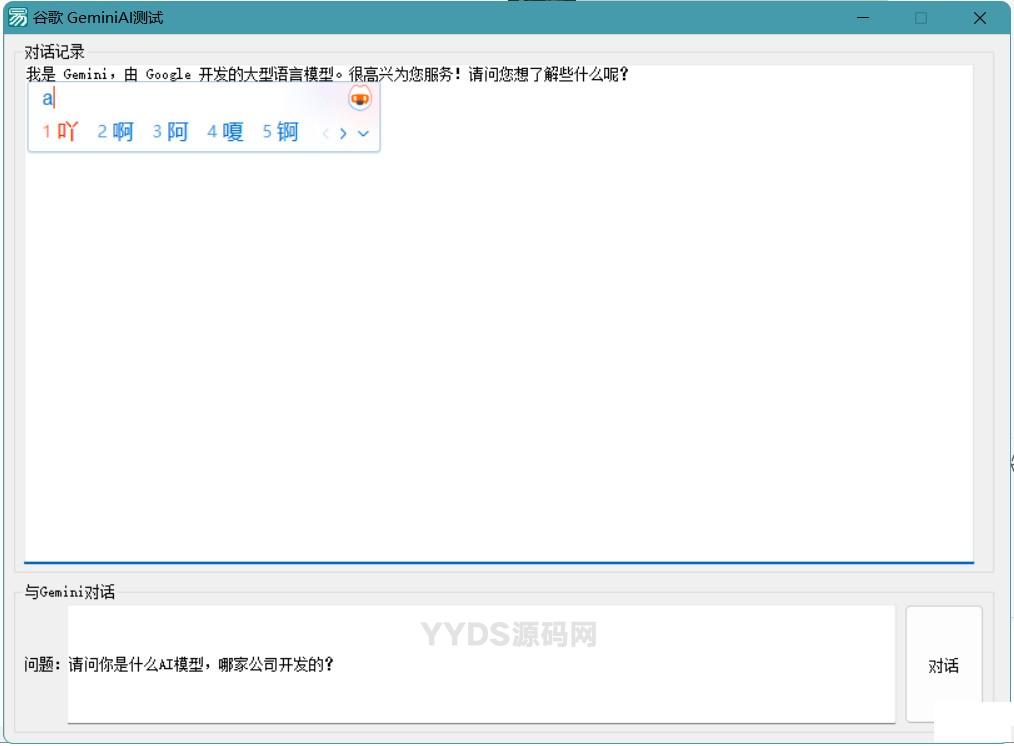The height and width of the screenshot is (746, 1014).
Task: Click the IME mascot icon in candidate popup
Action: pyautogui.click(x=359, y=98)
